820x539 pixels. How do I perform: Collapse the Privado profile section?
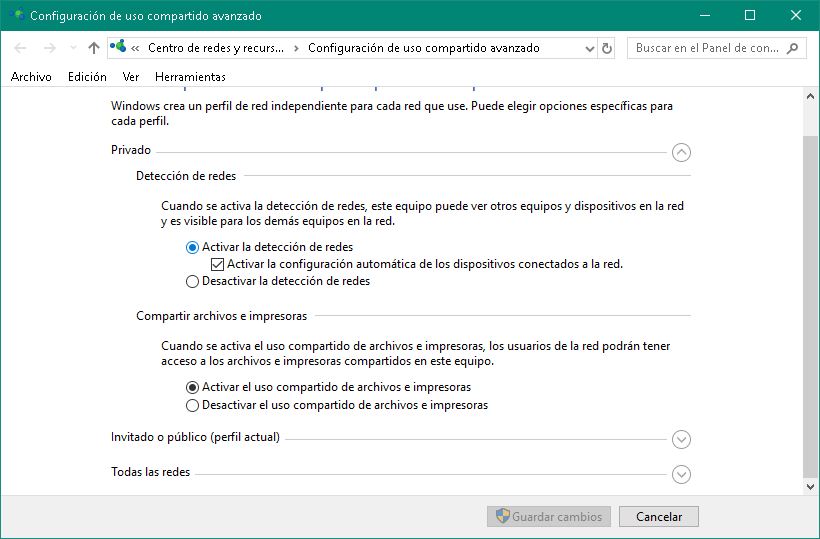681,152
